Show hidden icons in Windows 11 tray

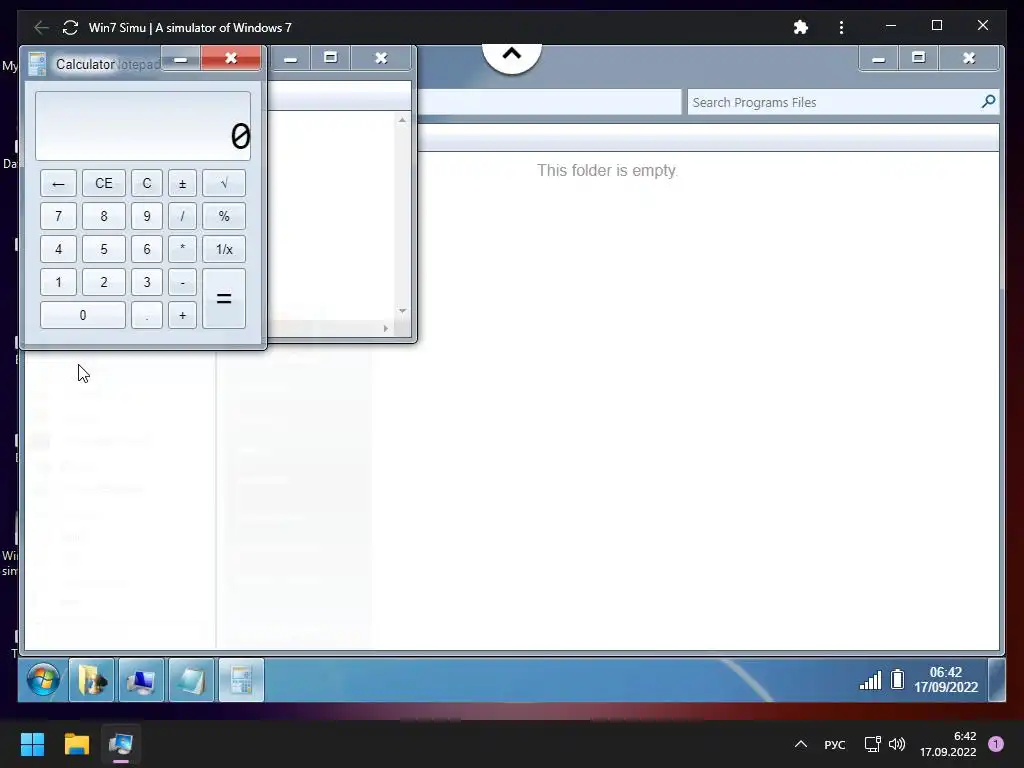pos(801,744)
